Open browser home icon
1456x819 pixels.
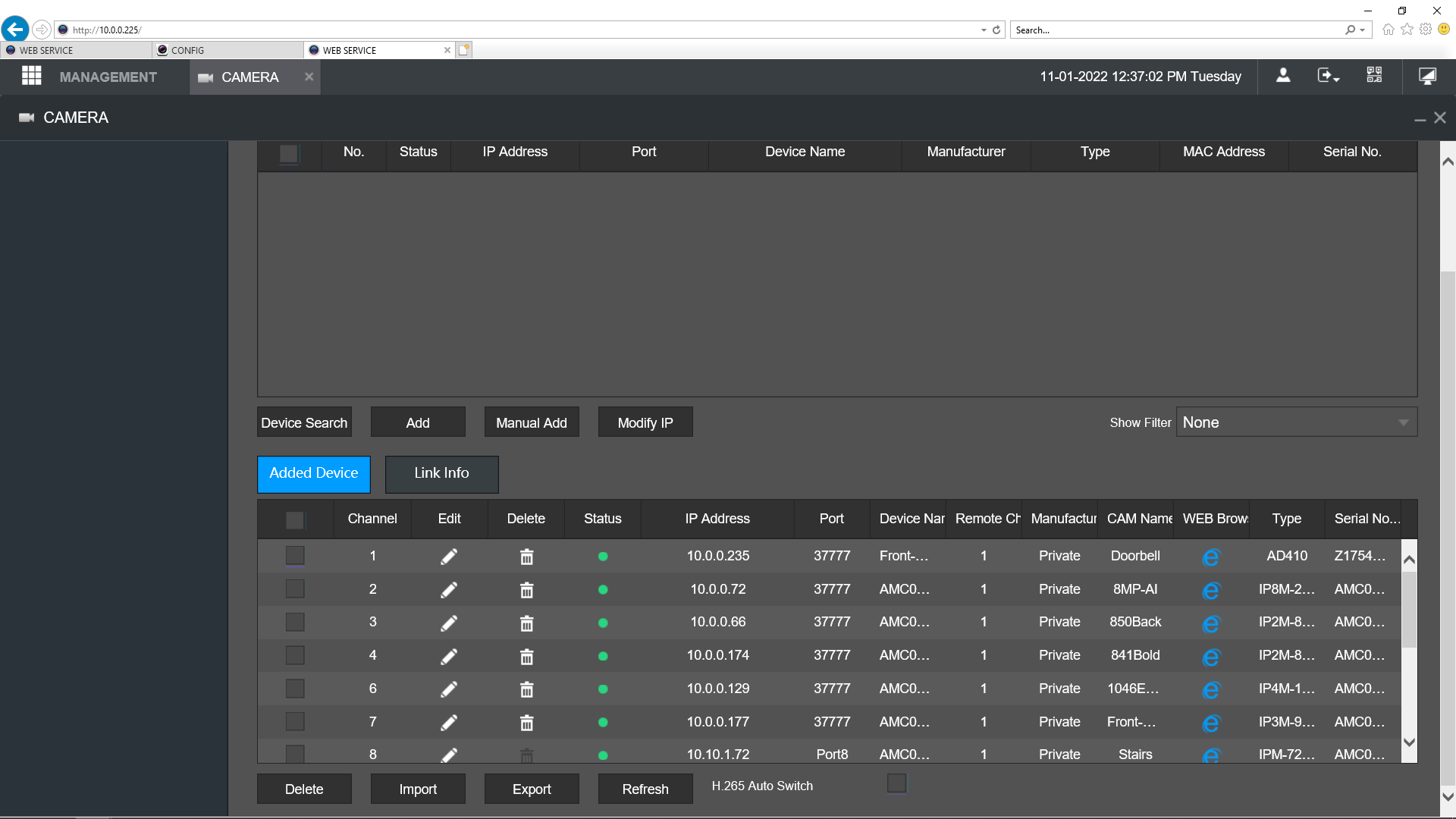click(x=1388, y=30)
